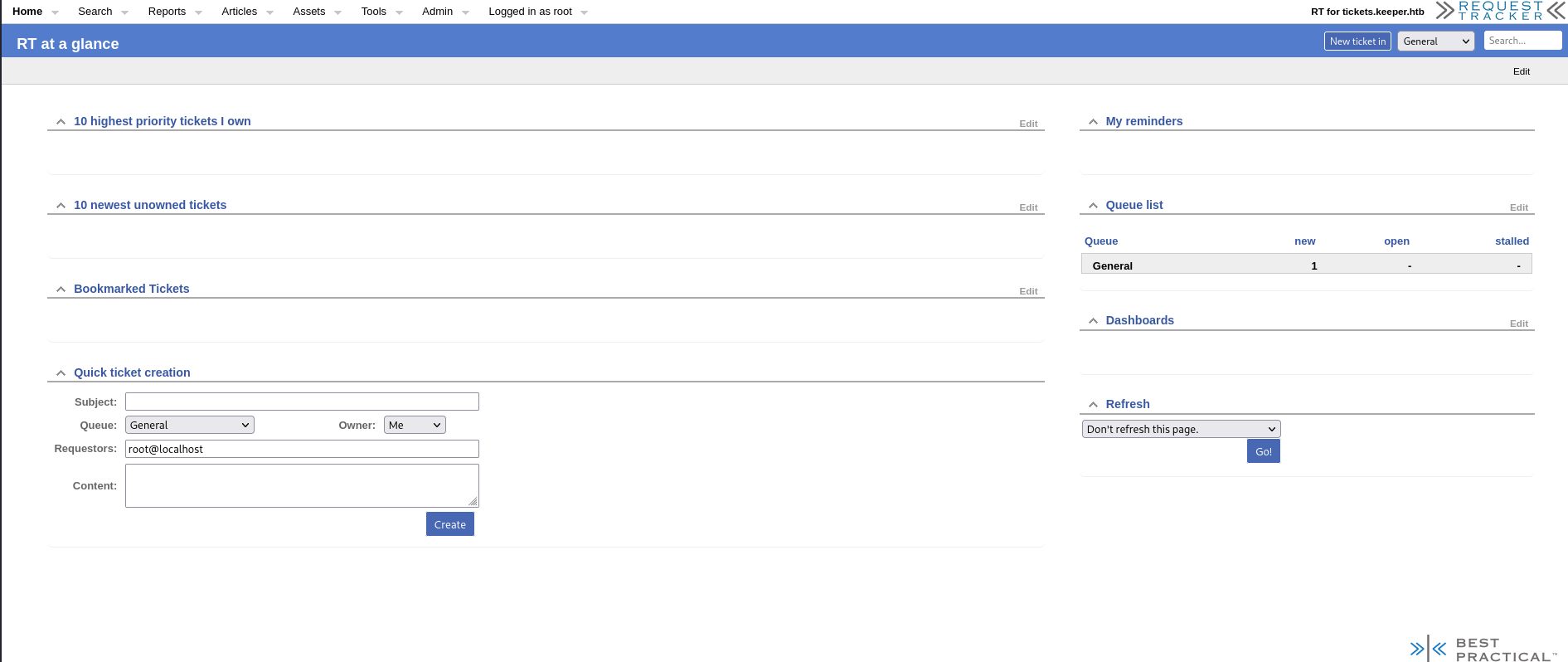Viewport: 1568px width, 662px height.
Task: Collapse the Refresh section
Action: pyautogui.click(x=1093, y=405)
